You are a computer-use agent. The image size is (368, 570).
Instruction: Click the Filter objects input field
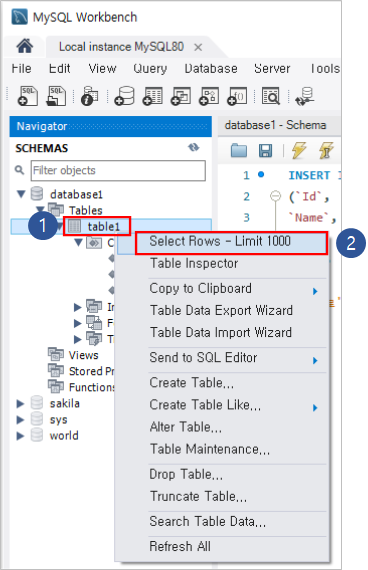(x=118, y=170)
